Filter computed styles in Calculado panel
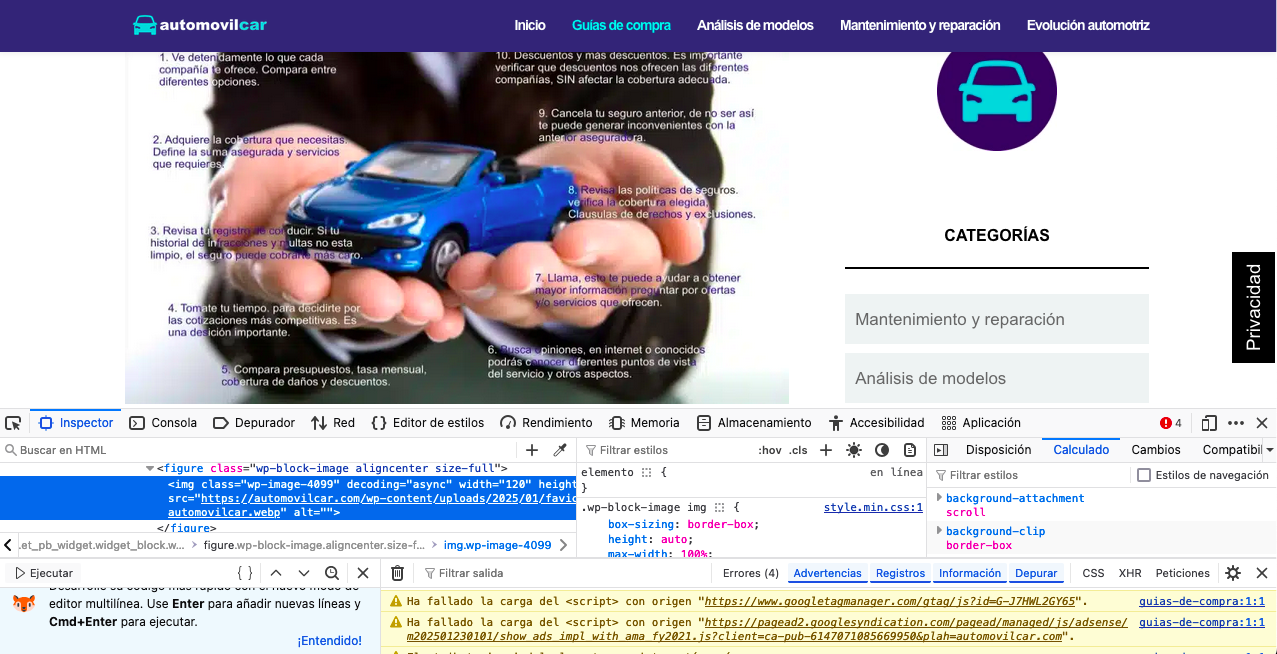 tap(1030, 475)
